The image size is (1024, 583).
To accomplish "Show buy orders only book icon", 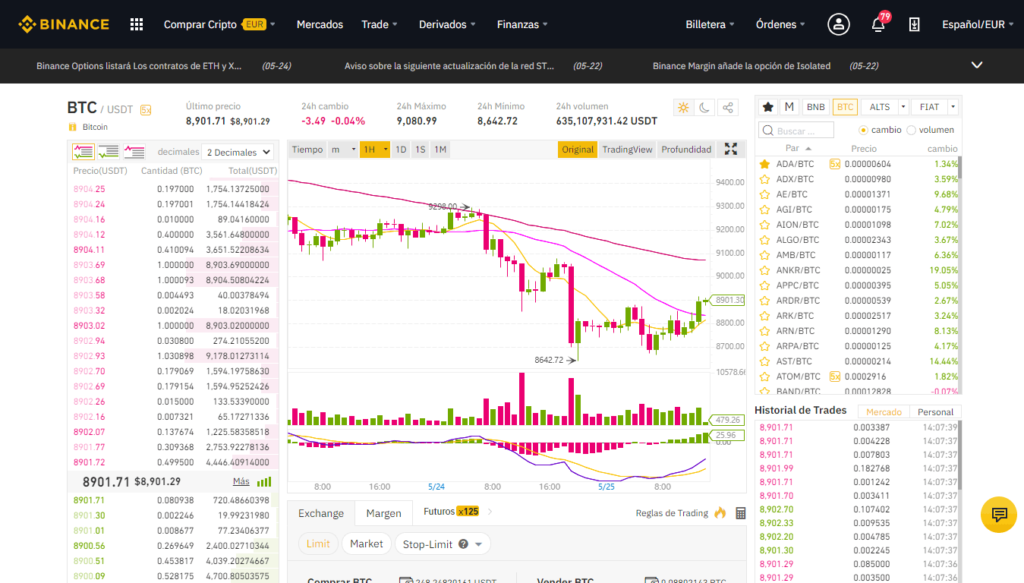I will 108,151.
